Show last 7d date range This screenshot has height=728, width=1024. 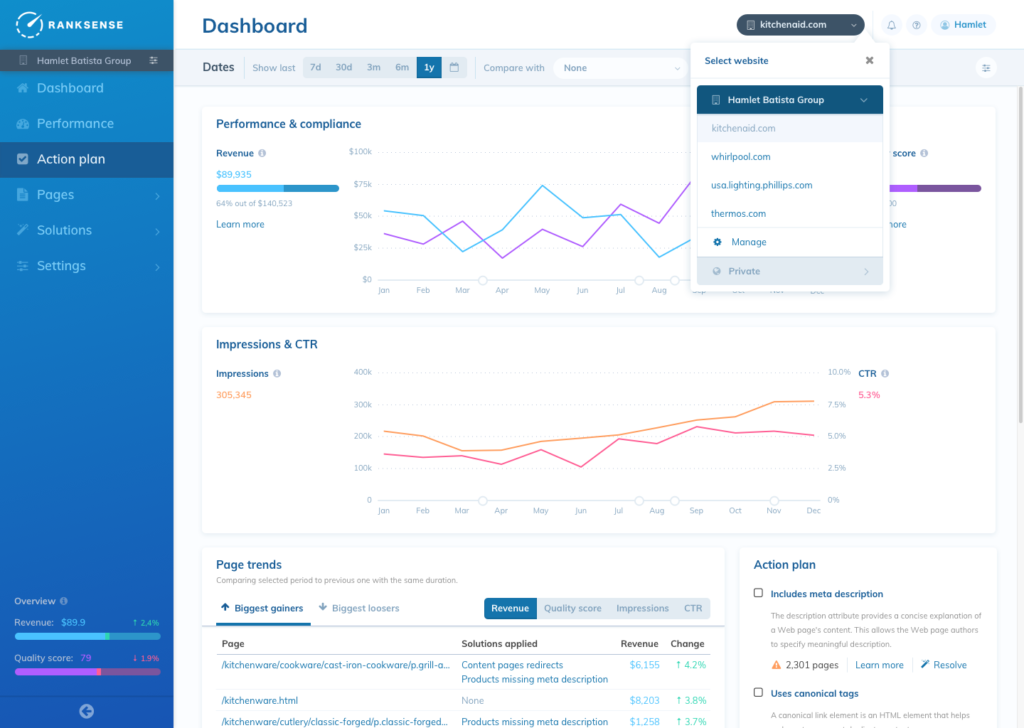pos(315,67)
